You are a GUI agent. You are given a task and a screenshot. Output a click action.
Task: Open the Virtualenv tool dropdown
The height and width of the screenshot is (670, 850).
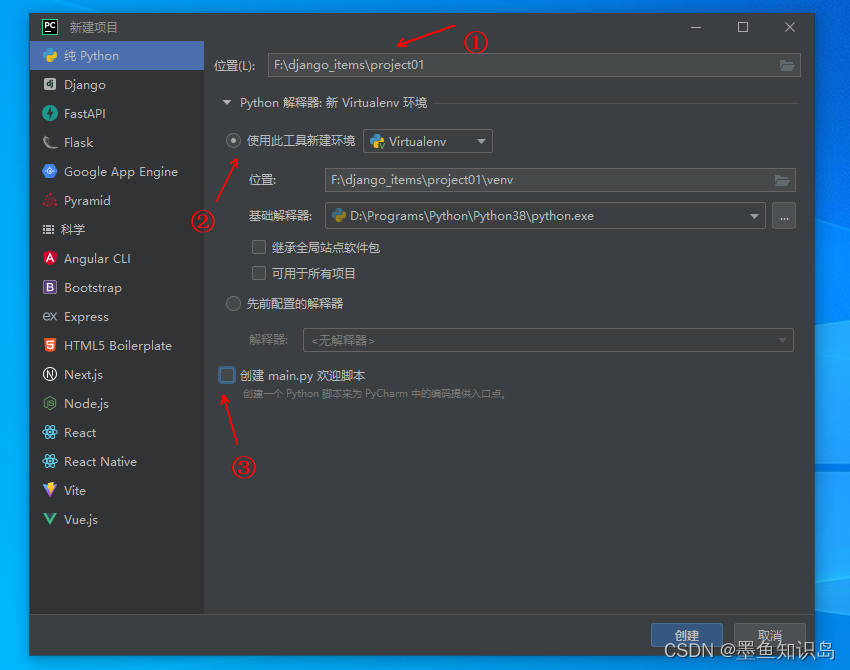(x=428, y=141)
